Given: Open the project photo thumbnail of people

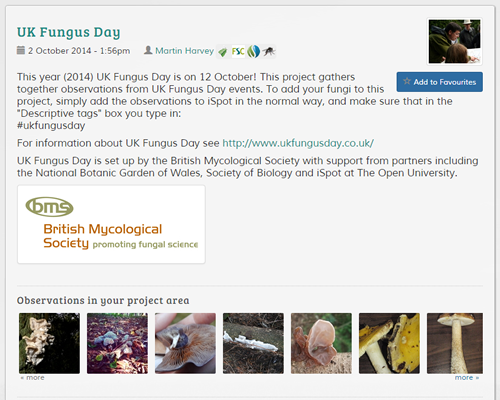Looking at the screenshot, I should [455, 41].
